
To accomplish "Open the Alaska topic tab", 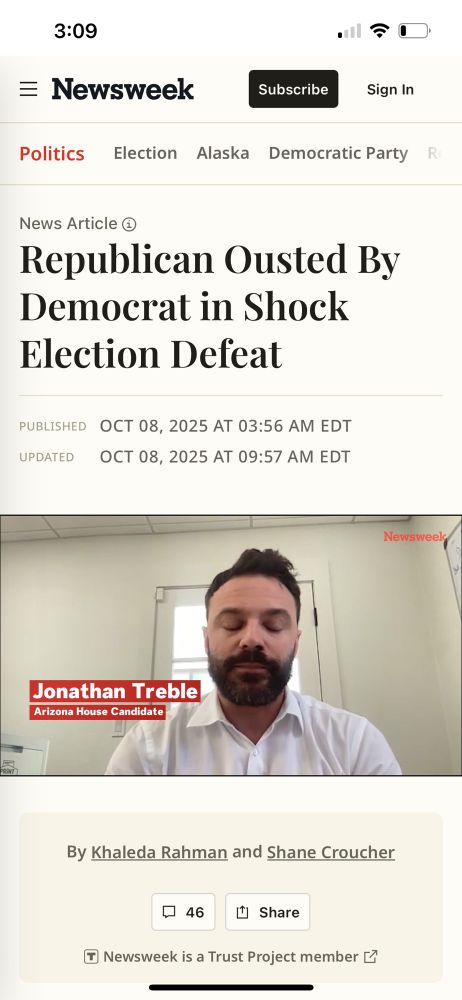I will (x=223, y=153).
